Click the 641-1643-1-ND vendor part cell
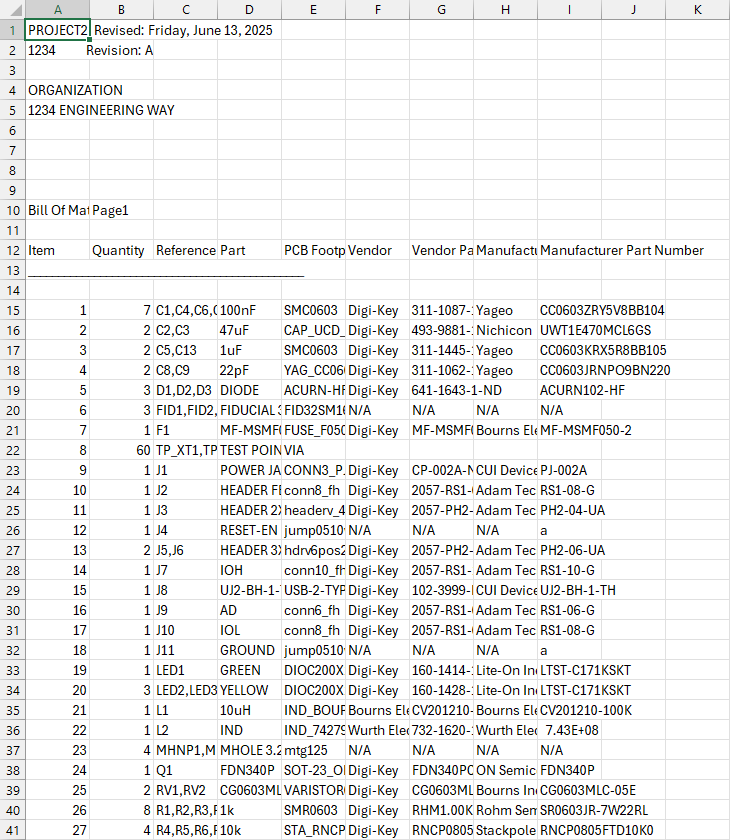 click(441, 390)
